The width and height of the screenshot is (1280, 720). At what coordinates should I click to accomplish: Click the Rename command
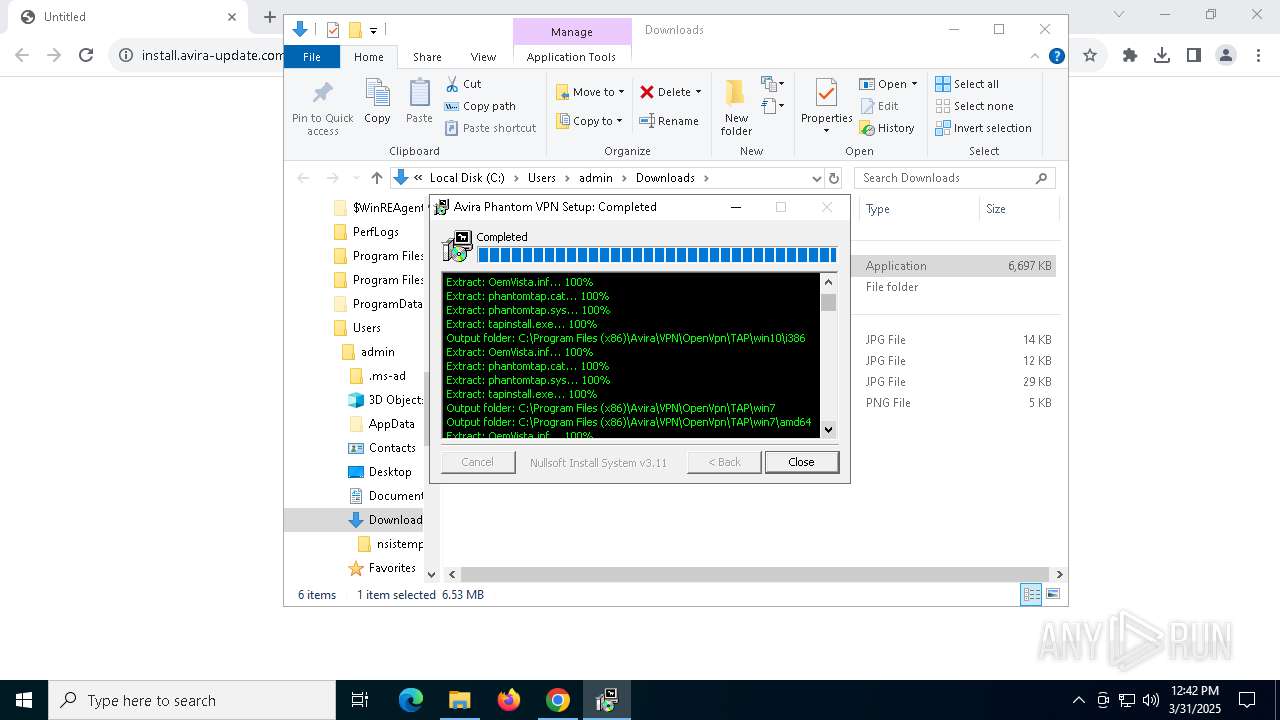[669, 121]
